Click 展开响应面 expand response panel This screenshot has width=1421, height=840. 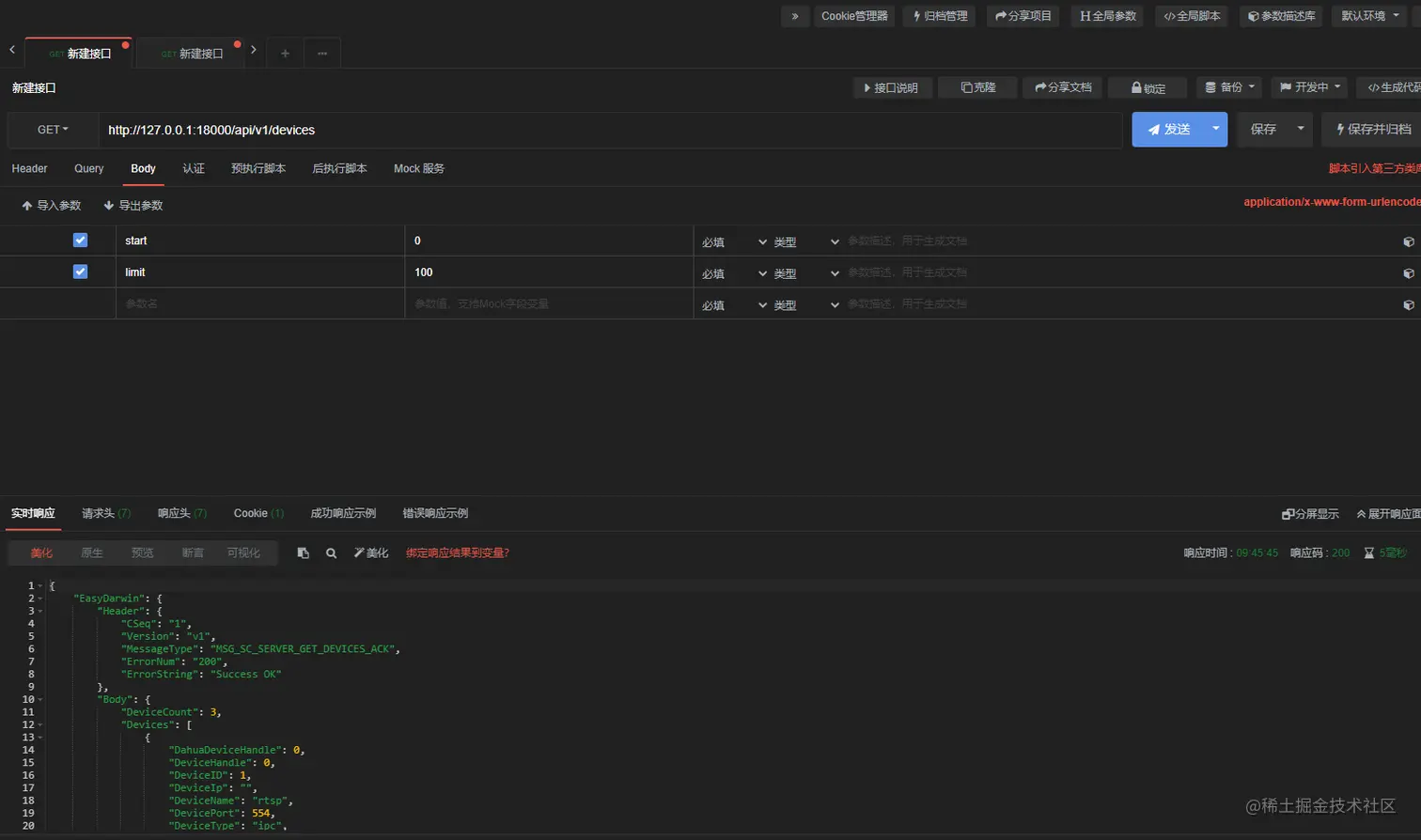pos(1388,514)
